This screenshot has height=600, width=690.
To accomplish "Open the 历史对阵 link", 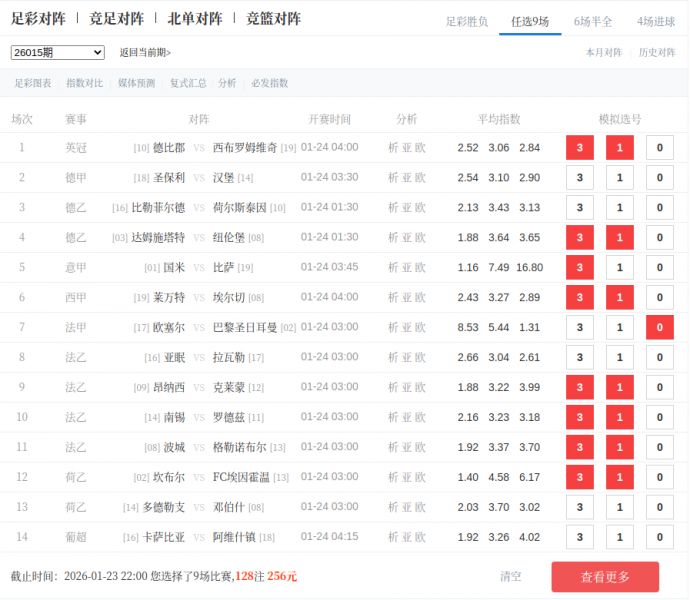I will point(657,52).
